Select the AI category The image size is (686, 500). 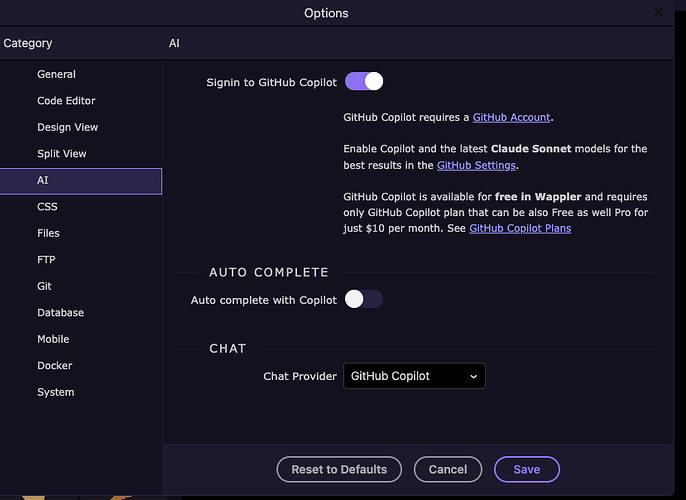pos(81,181)
